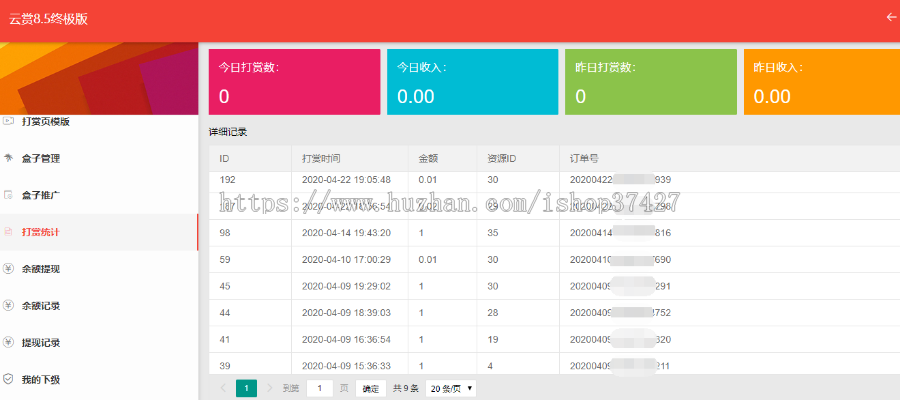Click the 今日打赏数 pink statistics card
The image size is (900, 400).
294,82
